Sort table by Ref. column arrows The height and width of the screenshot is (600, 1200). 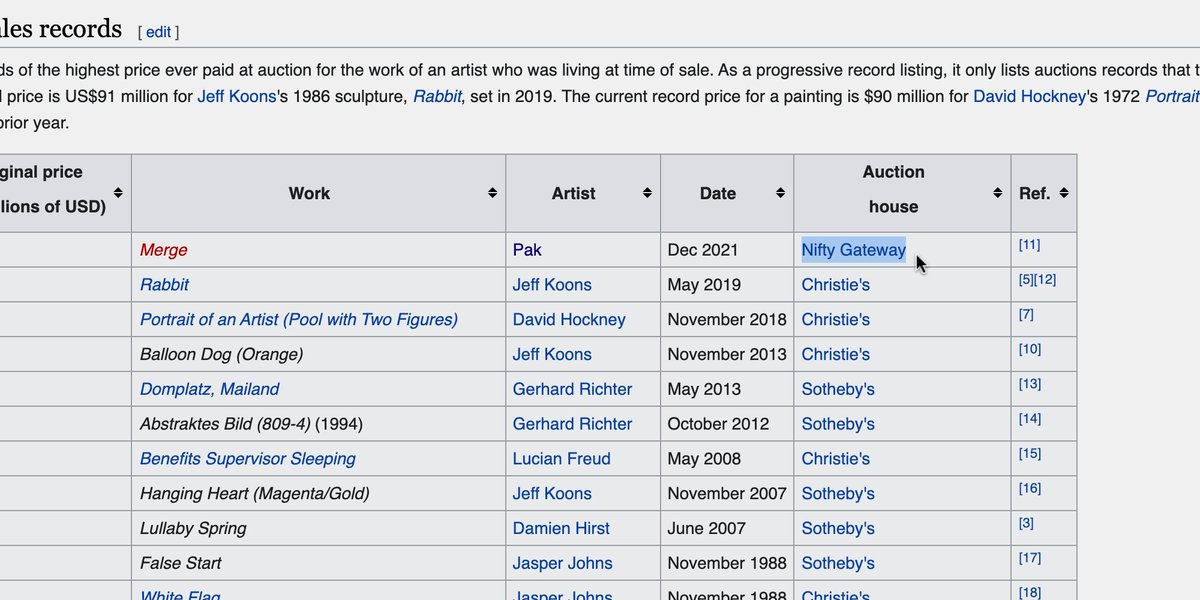tap(1063, 192)
